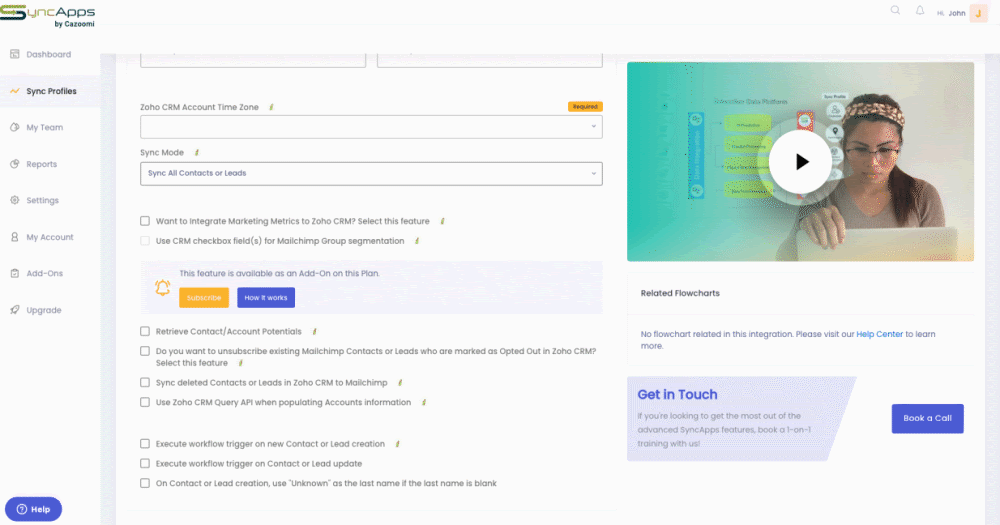Click the How it works button

266,297
